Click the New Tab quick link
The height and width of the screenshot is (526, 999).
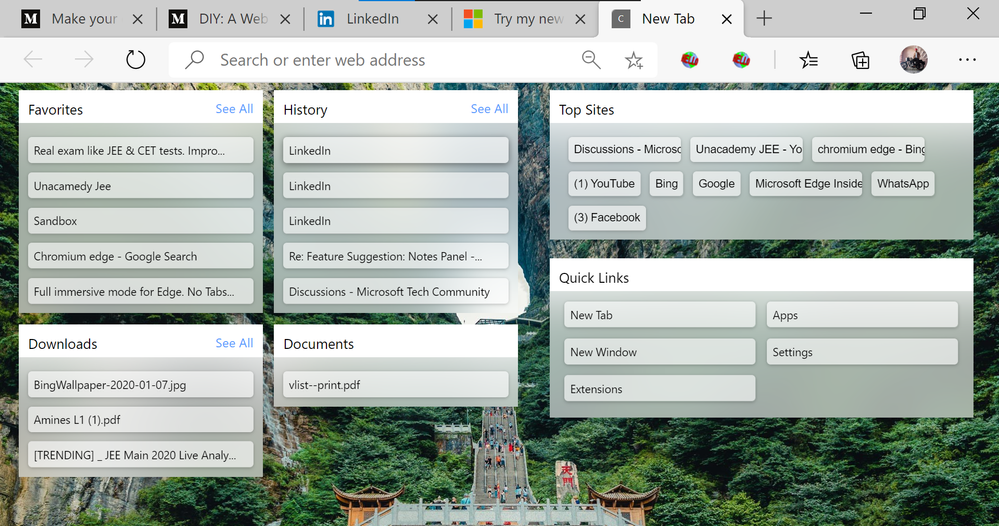[x=659, y=315]
